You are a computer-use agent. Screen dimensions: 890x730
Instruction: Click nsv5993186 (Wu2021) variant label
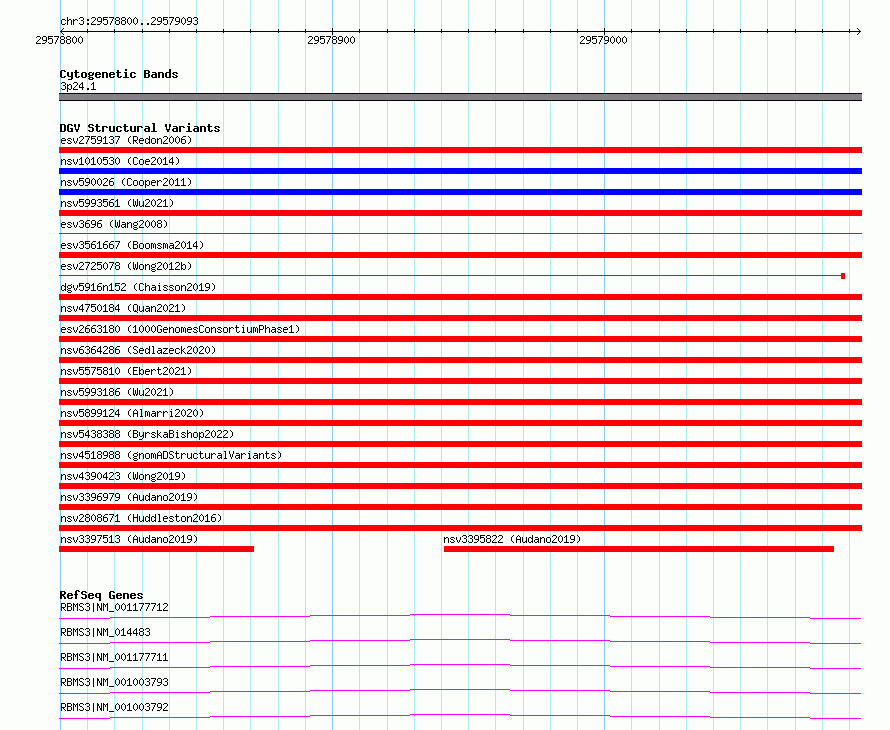coord(117,392)
